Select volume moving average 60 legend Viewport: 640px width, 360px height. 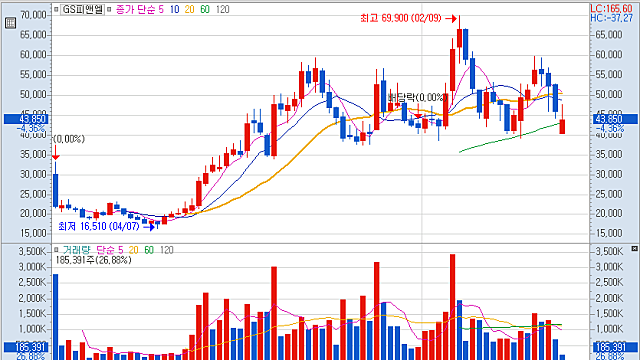(149, 250)
